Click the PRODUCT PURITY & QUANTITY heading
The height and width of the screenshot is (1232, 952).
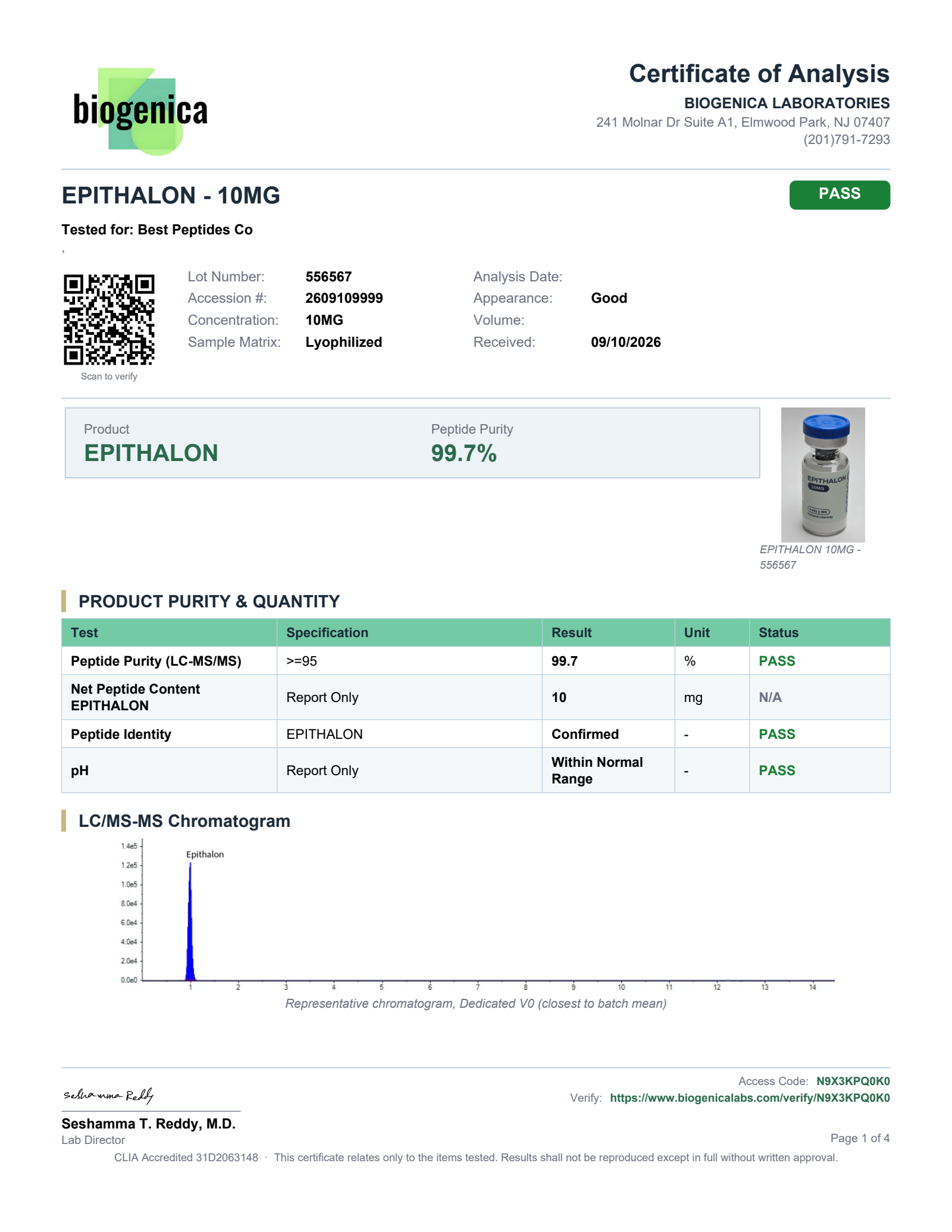[209, 601]
